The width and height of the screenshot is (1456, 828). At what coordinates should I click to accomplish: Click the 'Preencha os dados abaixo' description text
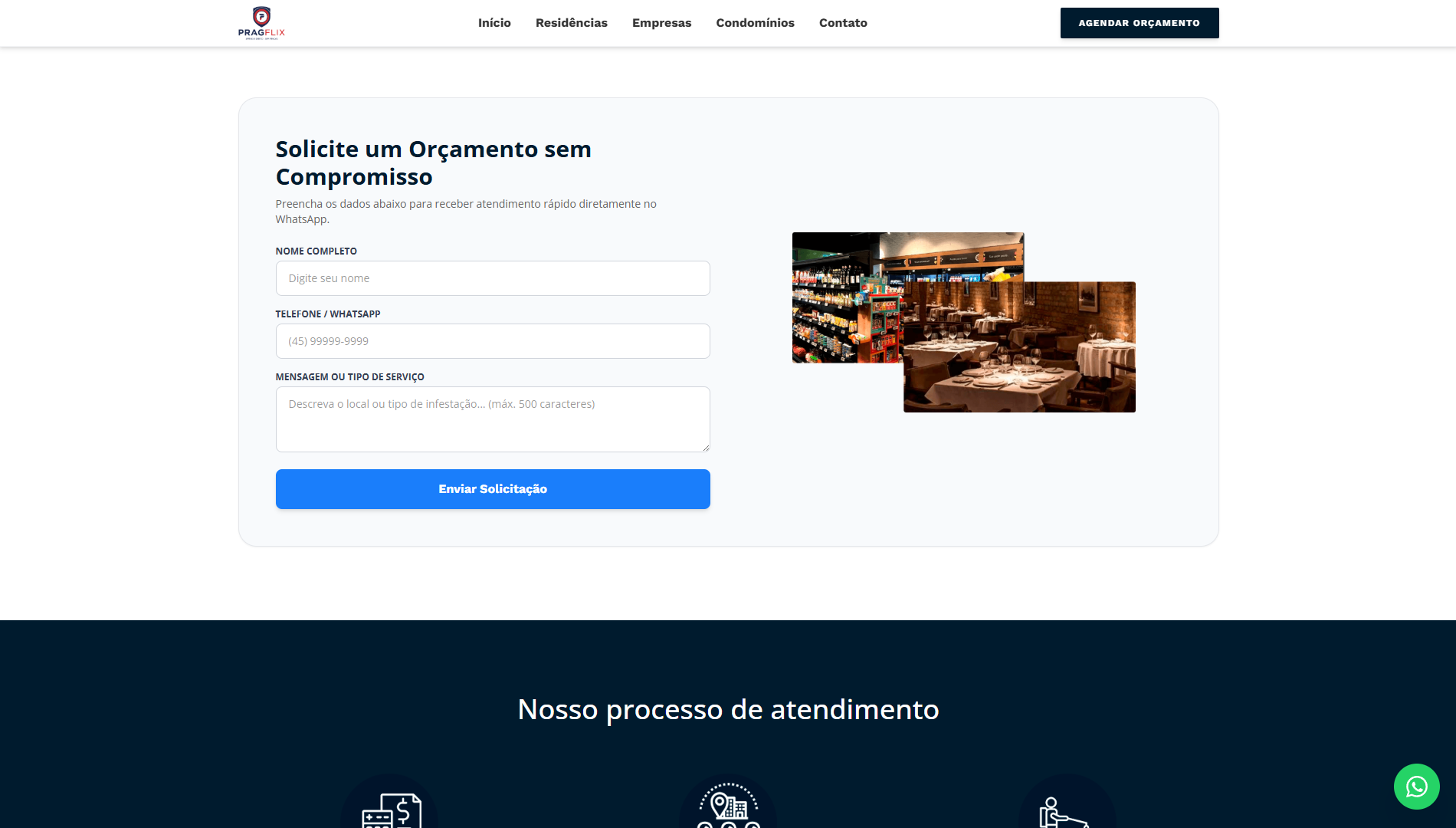(466, 212)
